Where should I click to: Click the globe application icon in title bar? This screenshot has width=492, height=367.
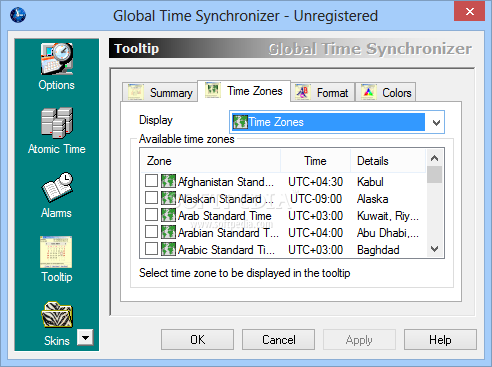[x=18, y=15]
